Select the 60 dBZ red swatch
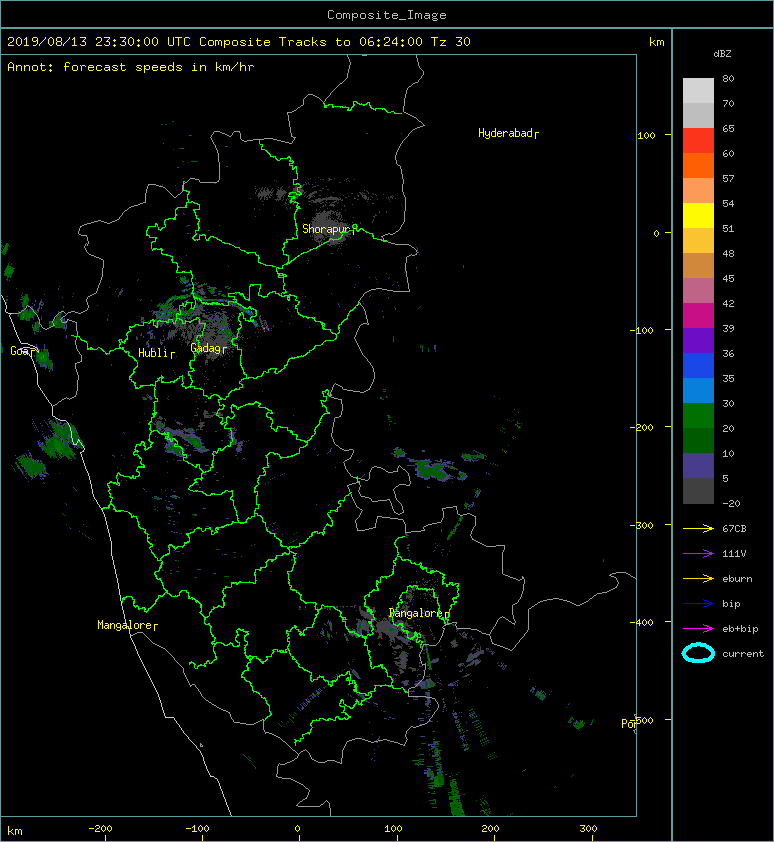 coord(698,140)
